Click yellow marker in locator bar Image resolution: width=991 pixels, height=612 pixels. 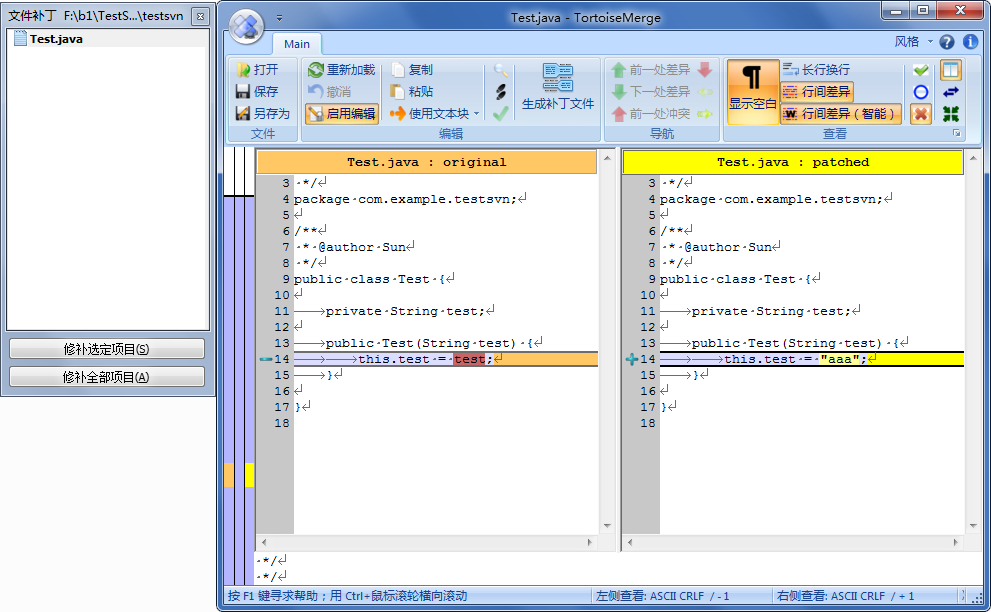tap(250, 475)
